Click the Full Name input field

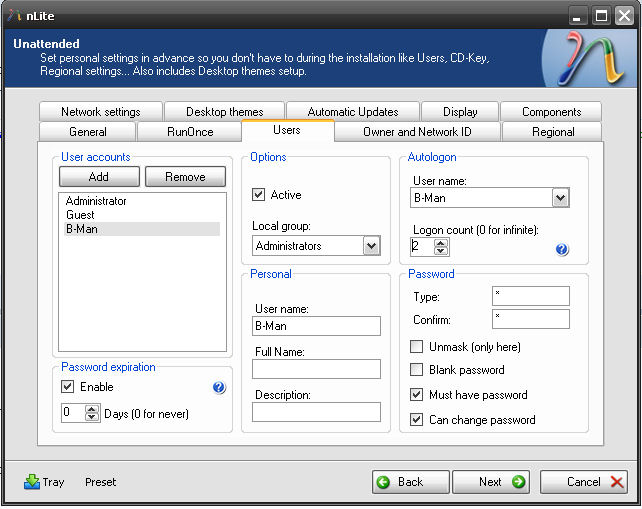tap(316, 369)
